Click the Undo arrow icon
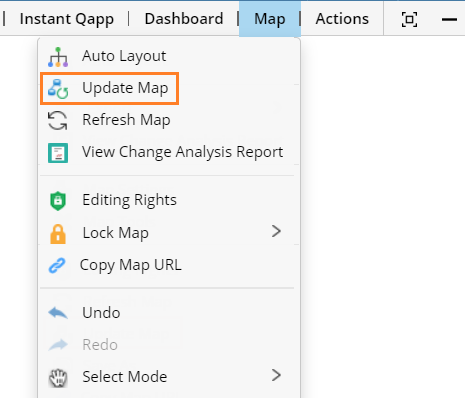The width and height of the screenshot is (465, 398). click(x=58, y=313)
